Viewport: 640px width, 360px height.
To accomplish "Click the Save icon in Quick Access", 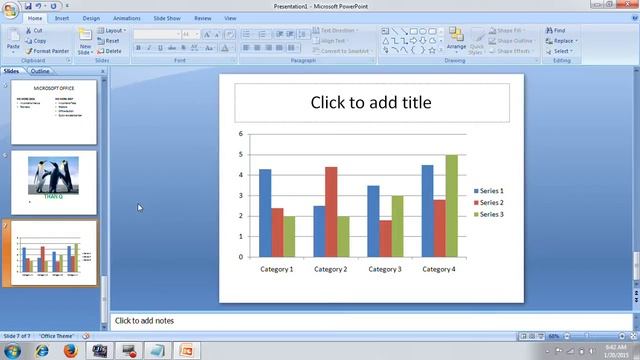I will 28,6.
